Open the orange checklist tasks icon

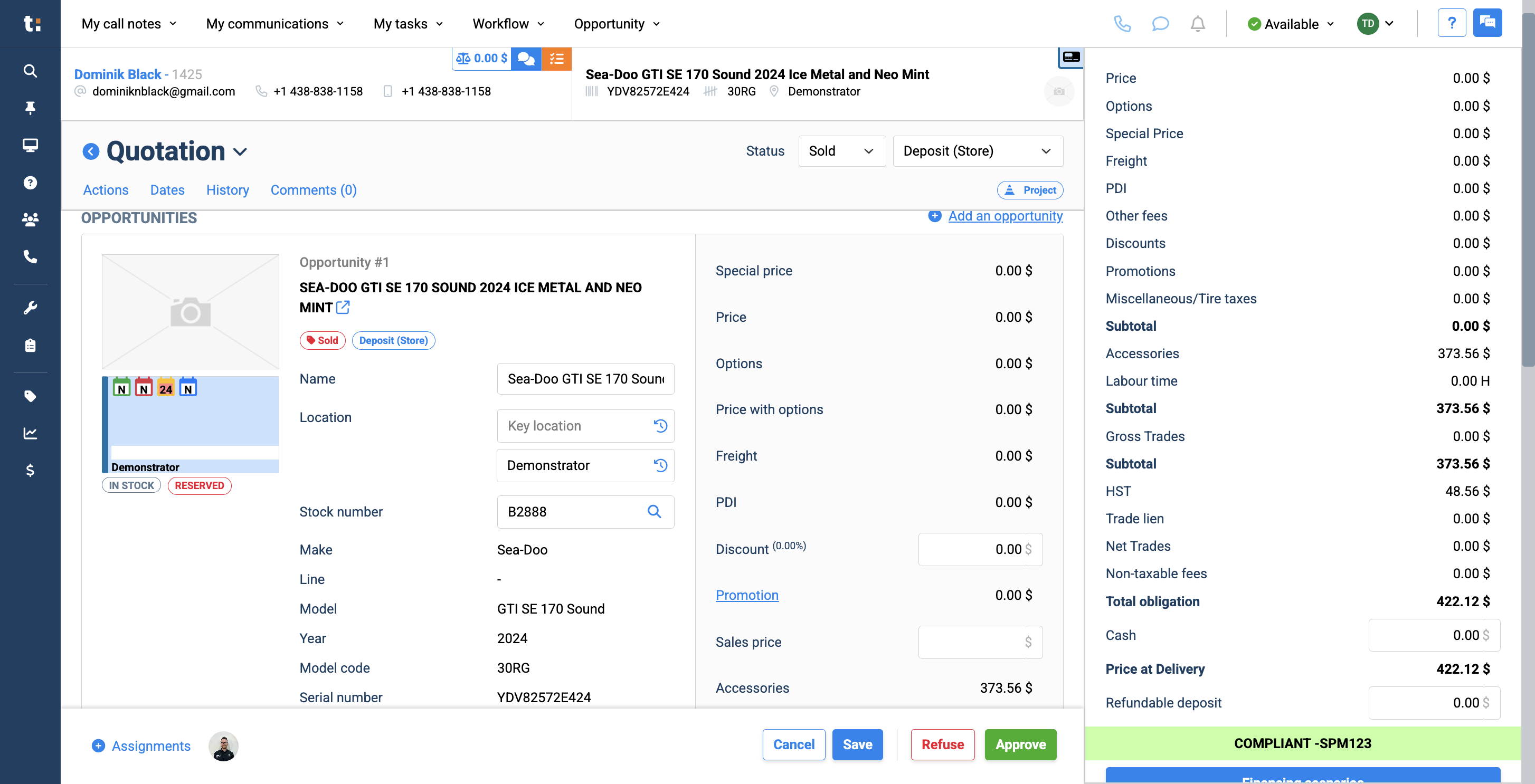[x=556, y=59]
